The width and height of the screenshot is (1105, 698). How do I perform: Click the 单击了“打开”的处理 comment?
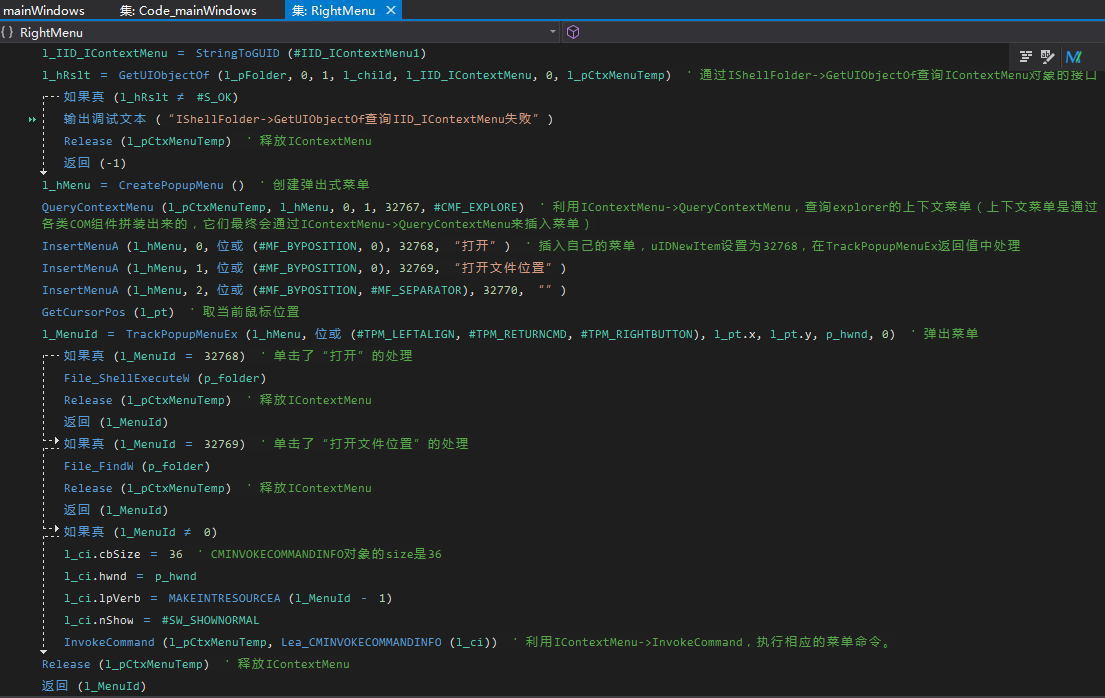pos(342,356)
